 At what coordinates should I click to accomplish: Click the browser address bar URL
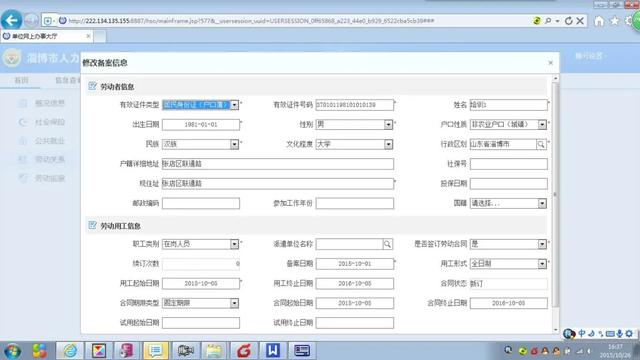click(x=251, y=20)
